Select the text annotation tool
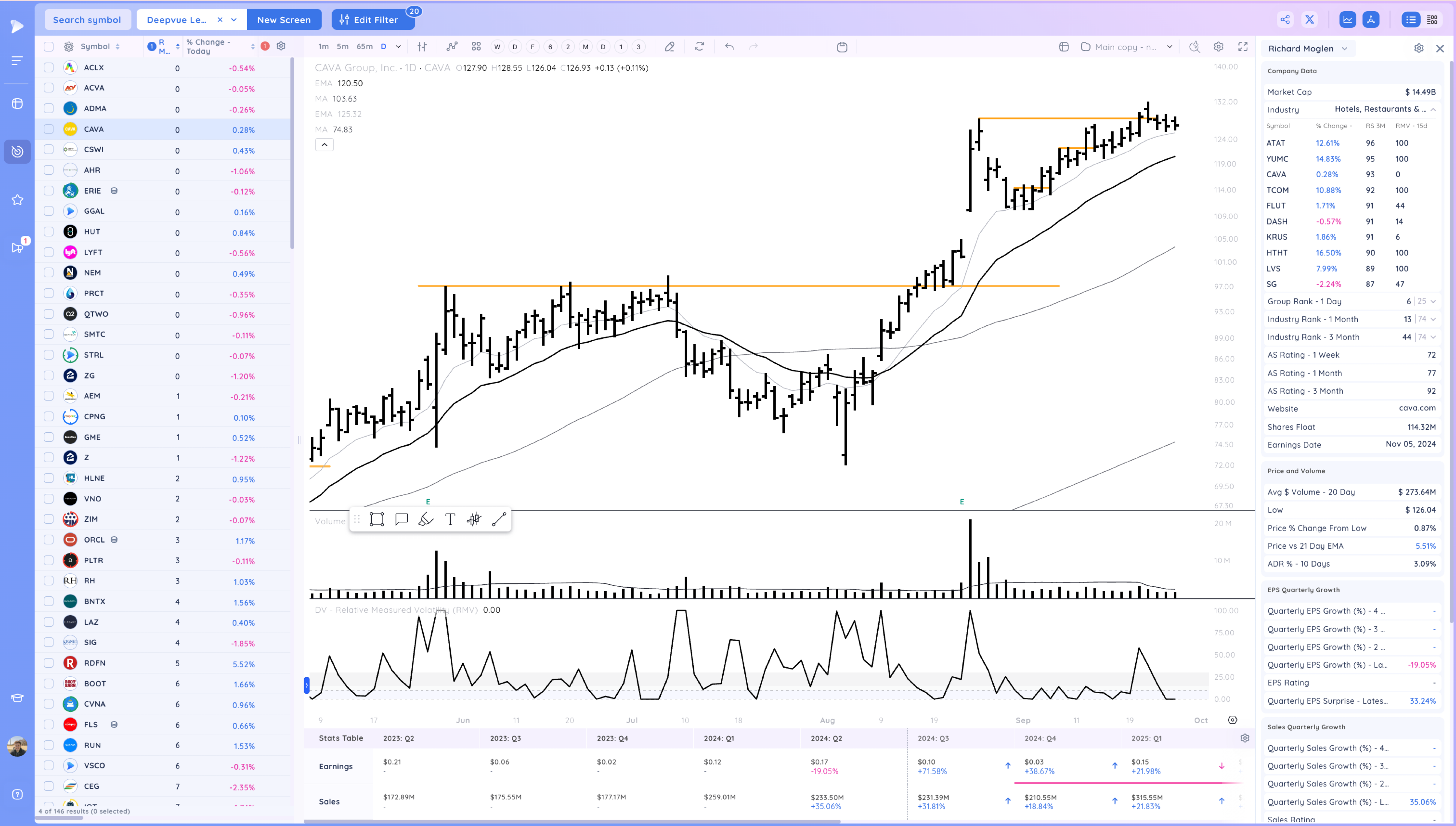 tap(450, 519)
